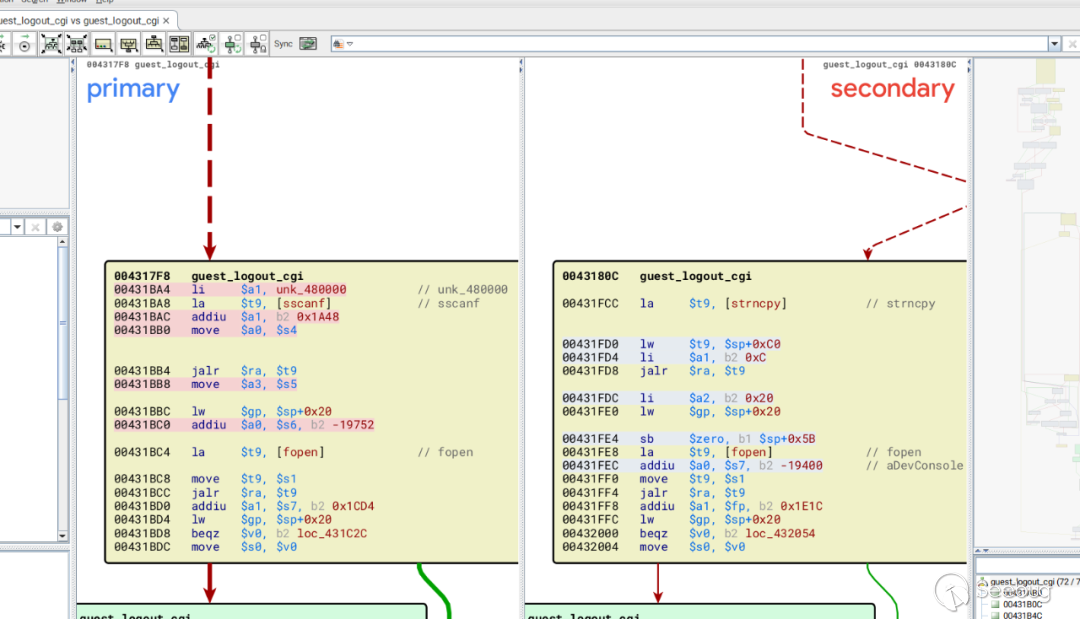This screenshot has height=619, width=1080.
Task: Open the Window menu
Action: tap(71, 1)
